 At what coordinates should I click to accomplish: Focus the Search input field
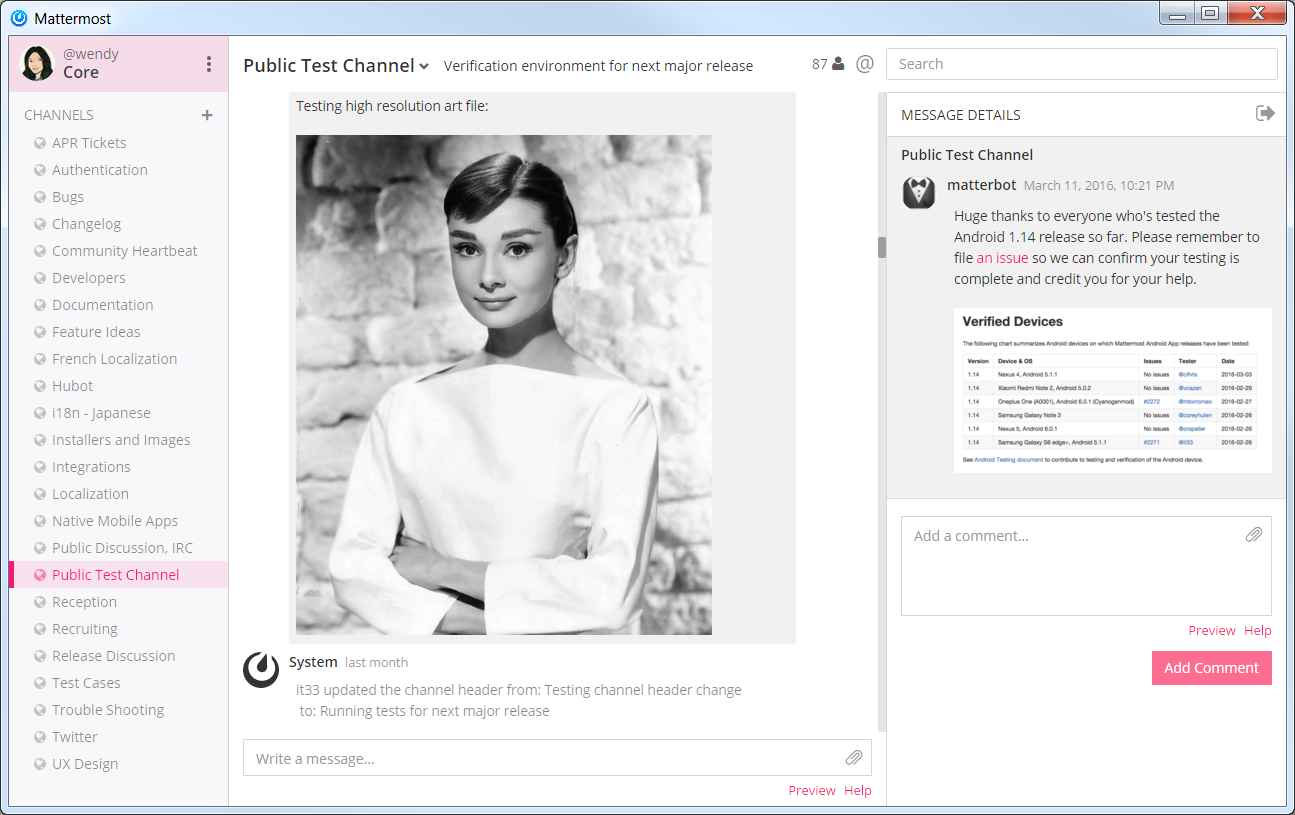[1081, 64]
